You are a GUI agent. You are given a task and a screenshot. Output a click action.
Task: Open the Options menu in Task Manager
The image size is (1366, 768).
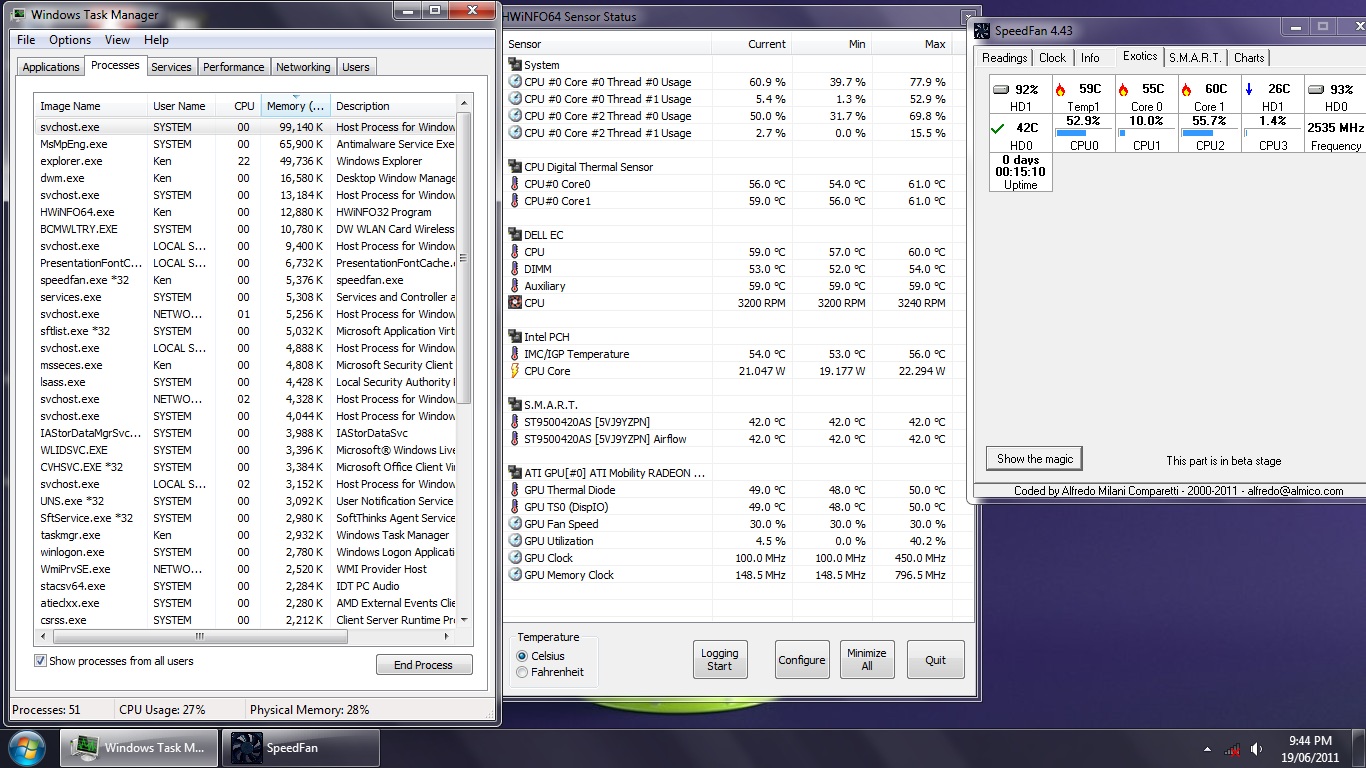click(x=70, y=40)
